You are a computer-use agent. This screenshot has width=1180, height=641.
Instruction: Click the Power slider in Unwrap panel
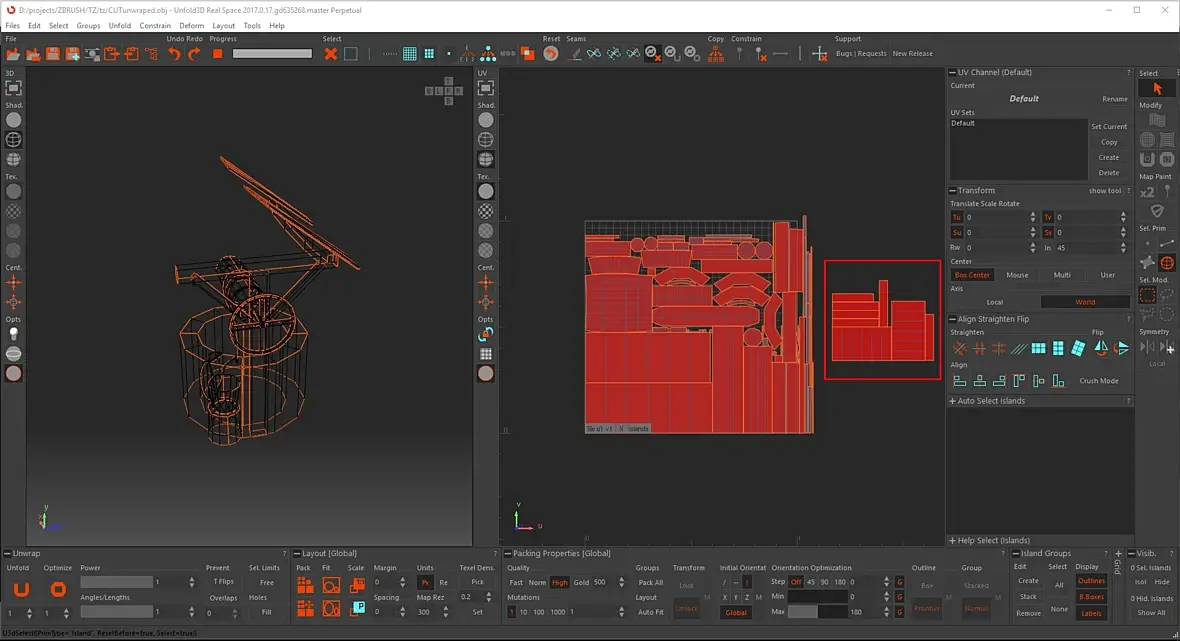click(x=116, y=582)
